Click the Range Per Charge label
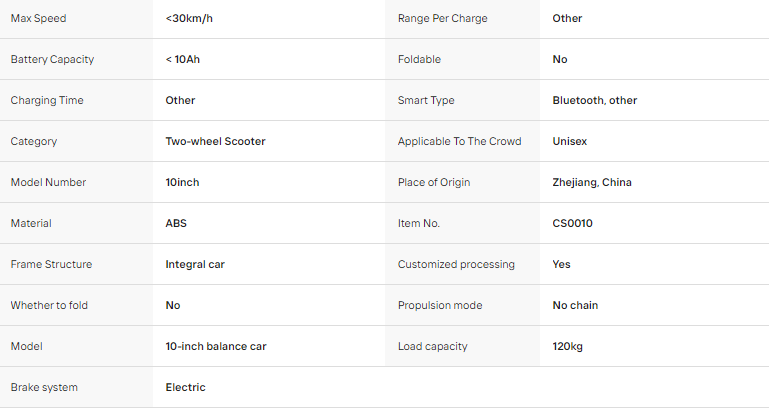The width and height of the screenshot is (769, 409). point(442,19)
